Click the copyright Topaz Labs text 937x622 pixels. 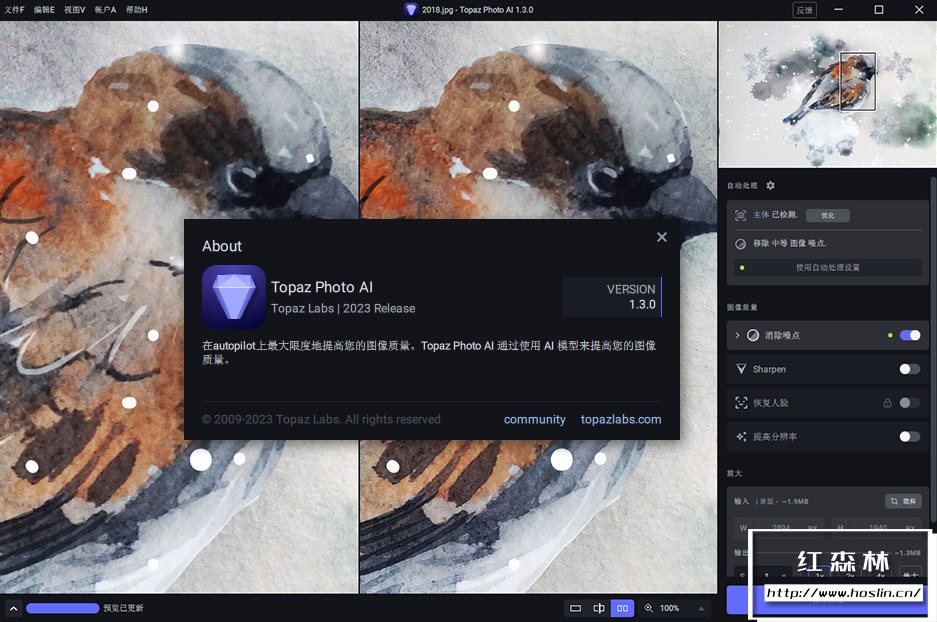tap(321, 419)
